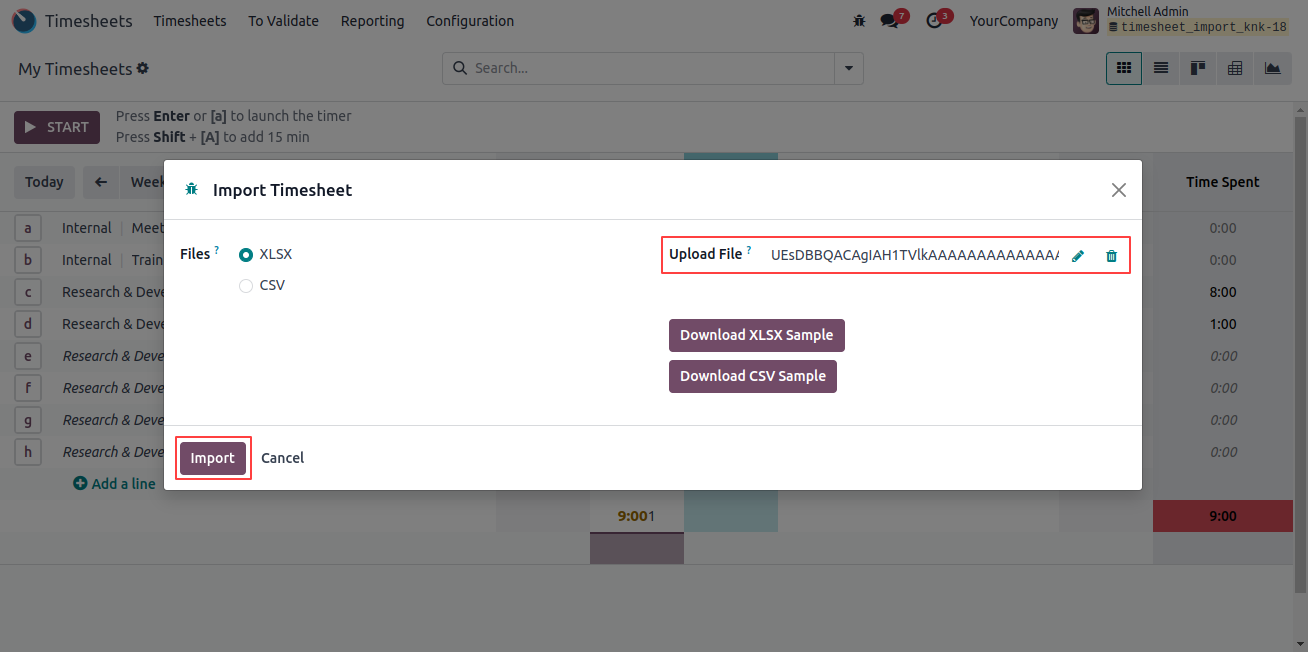Click timer shortcut key c

(27, 292)
